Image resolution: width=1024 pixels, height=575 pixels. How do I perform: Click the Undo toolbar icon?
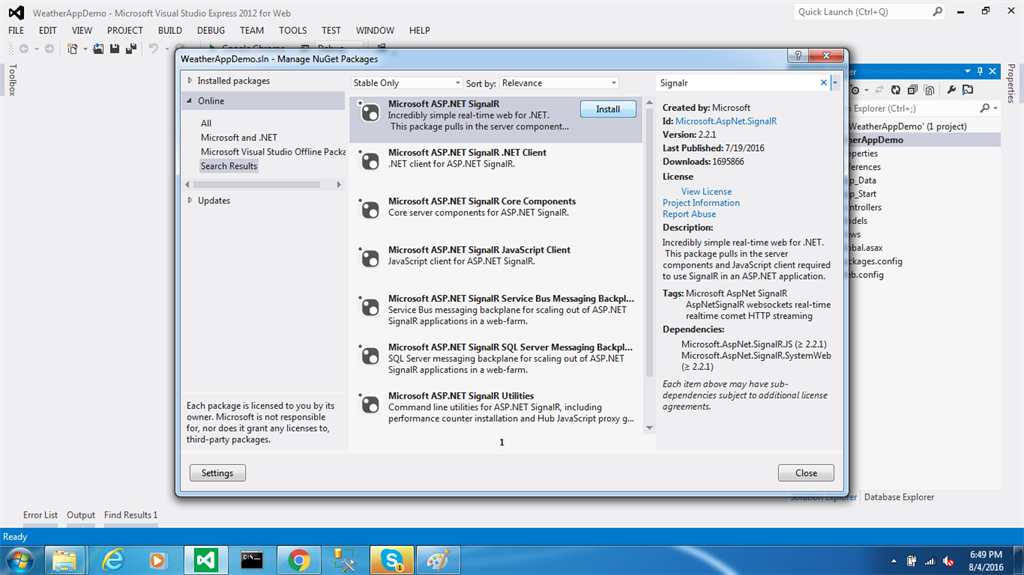click(153, 48)
